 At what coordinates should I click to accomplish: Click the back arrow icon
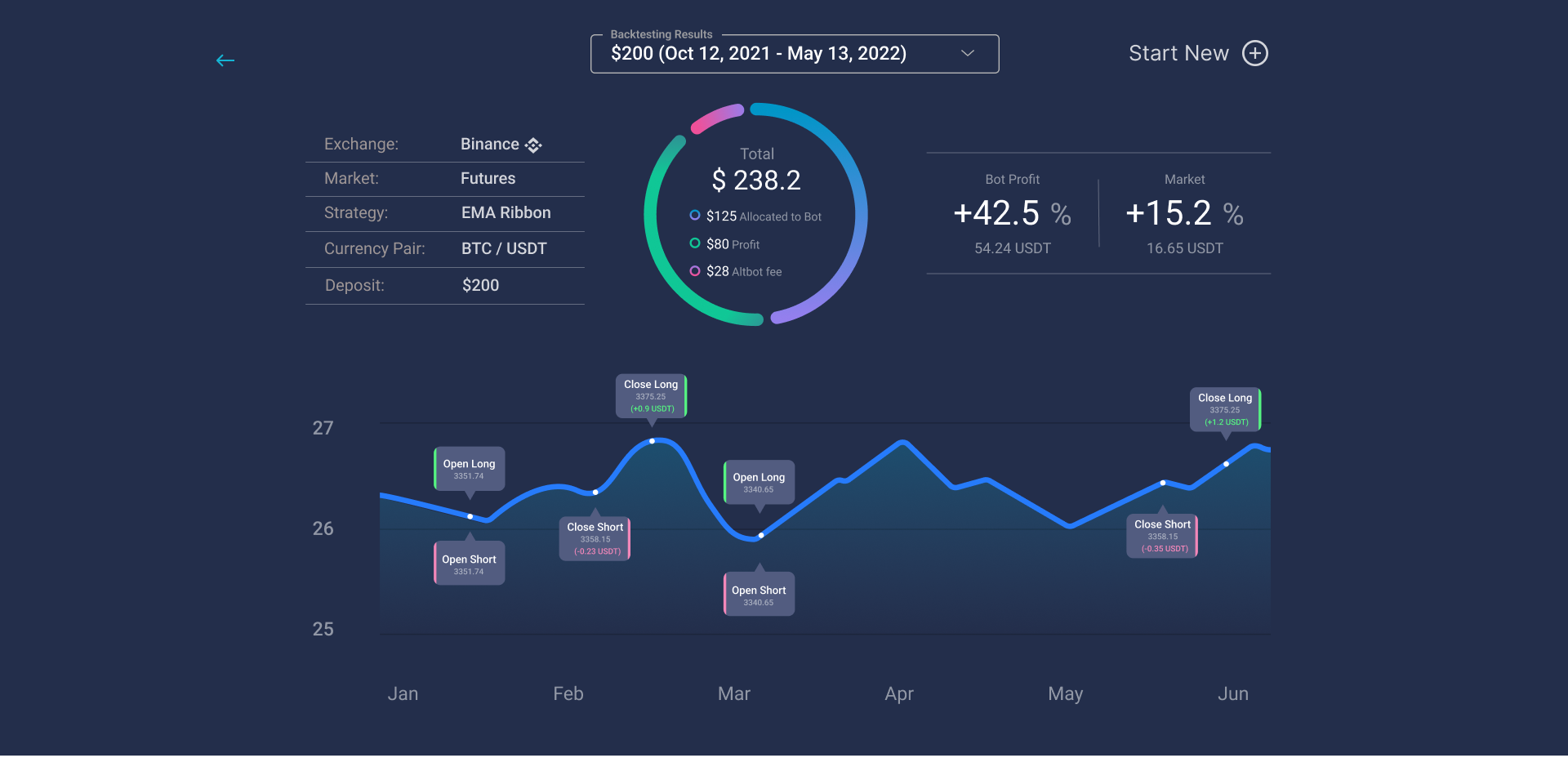225,60
